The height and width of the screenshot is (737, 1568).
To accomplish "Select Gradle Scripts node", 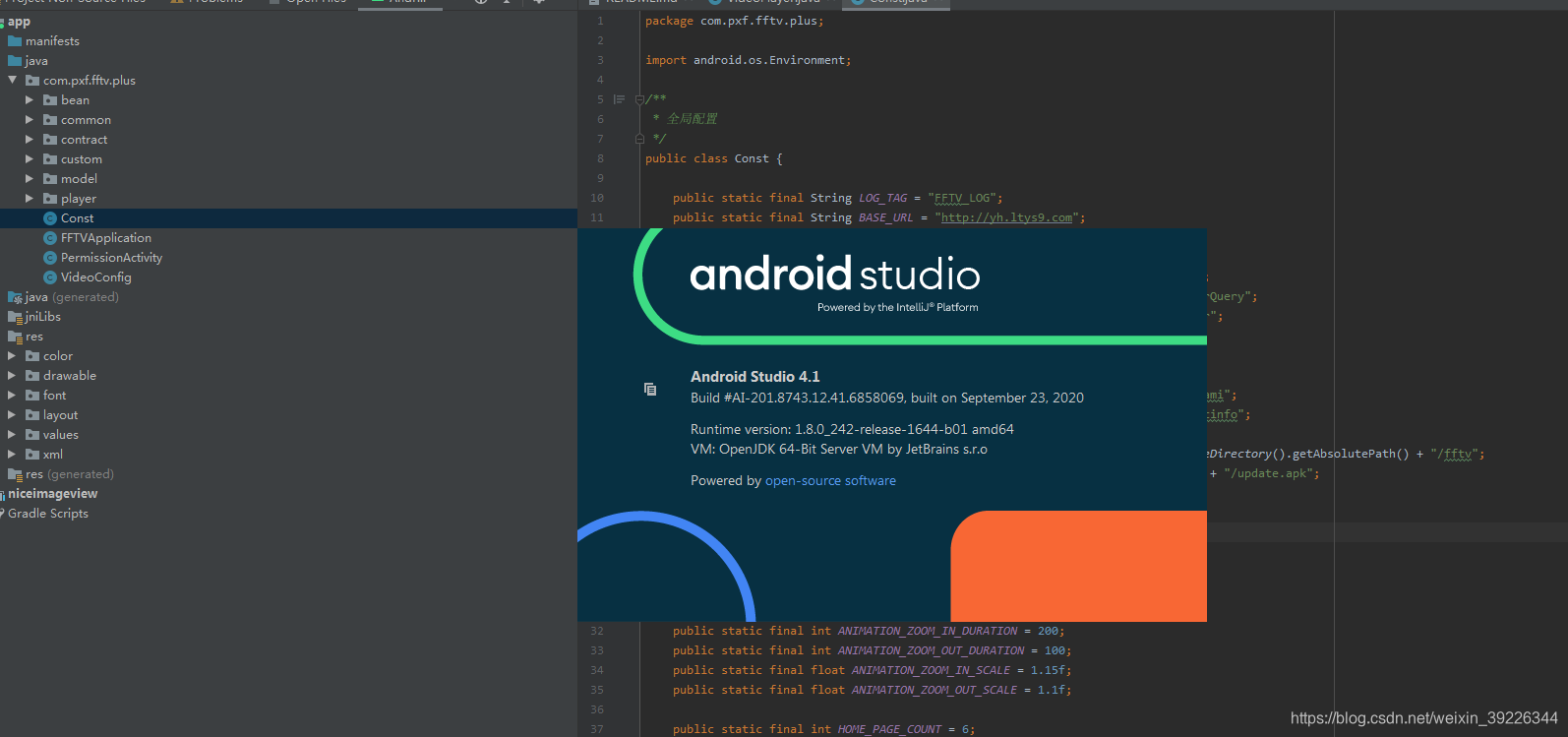I will (48, 514).
